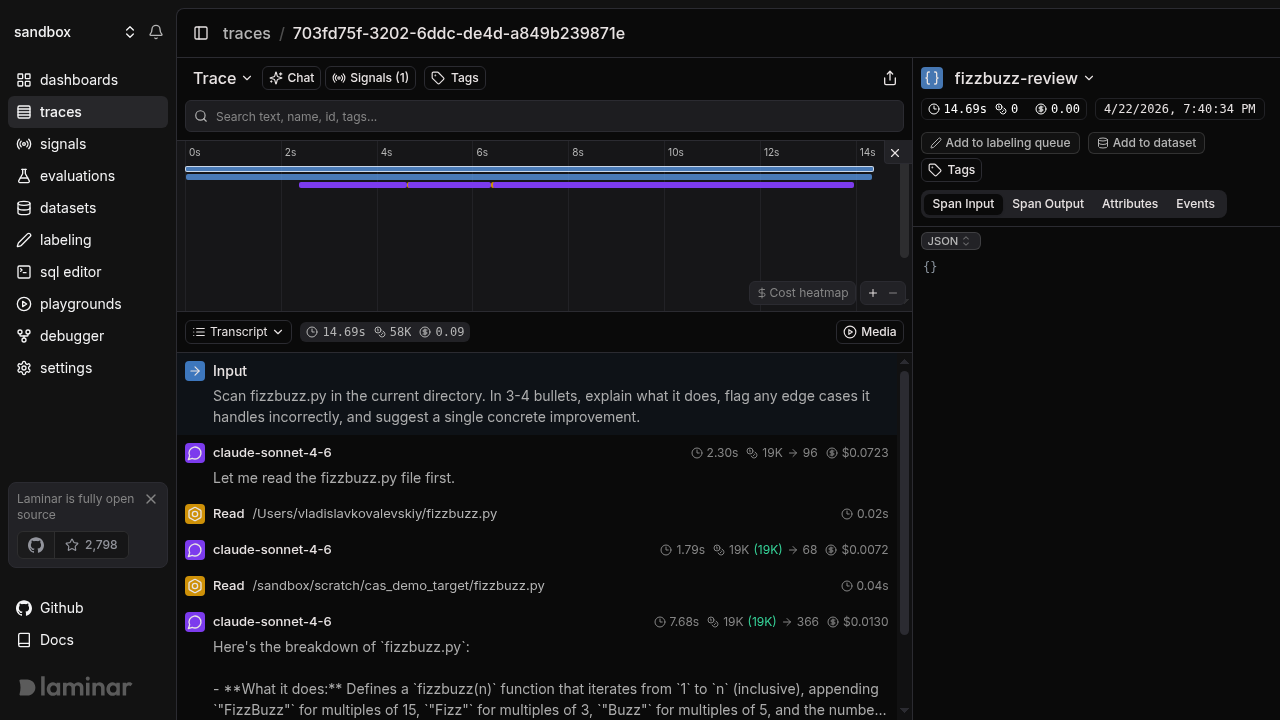
Task: Click the 58K tokens stat
Action: 393,332
